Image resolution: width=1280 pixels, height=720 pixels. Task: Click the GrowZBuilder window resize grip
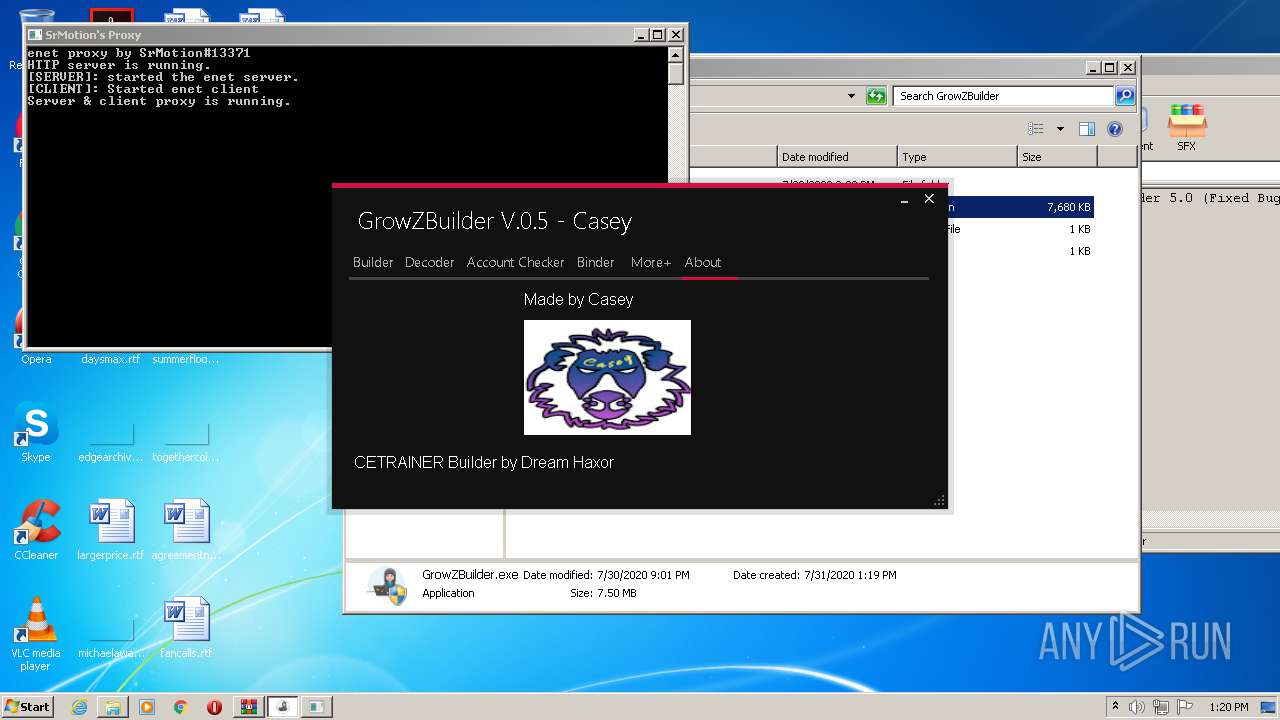coord(939,501)
